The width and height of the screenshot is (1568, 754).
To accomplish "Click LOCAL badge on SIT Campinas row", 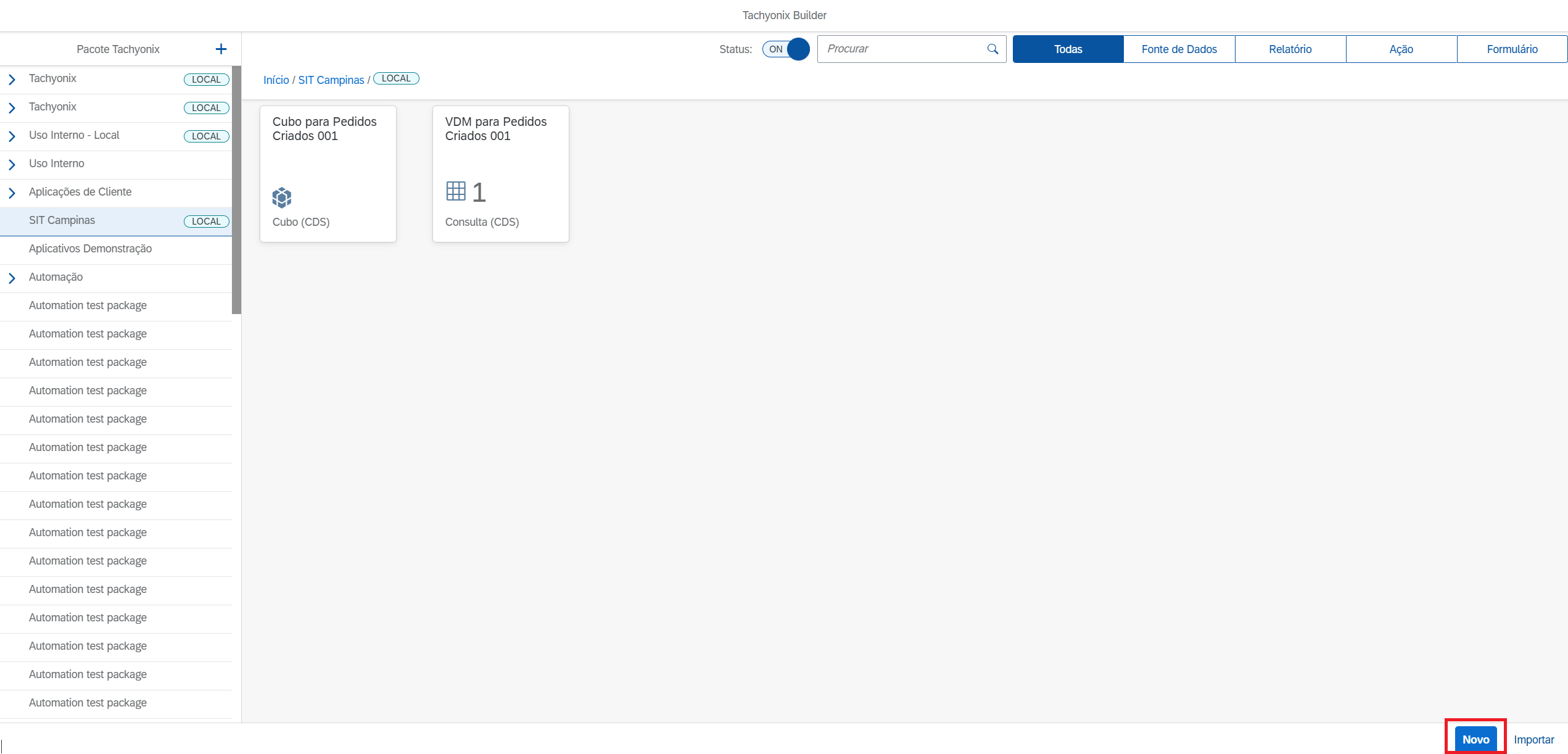I will point(206,222).
